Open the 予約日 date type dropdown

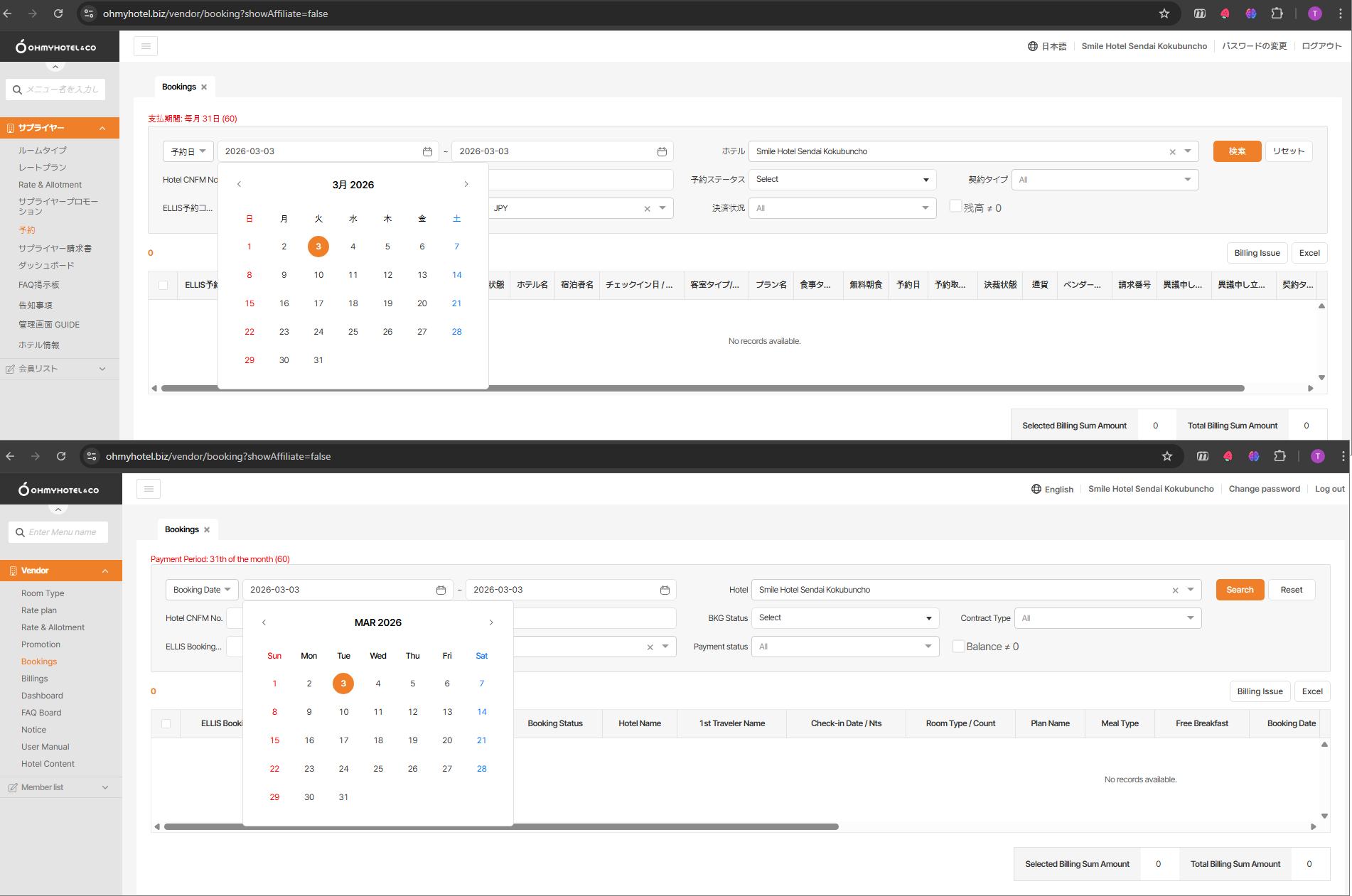pos(188,151)
